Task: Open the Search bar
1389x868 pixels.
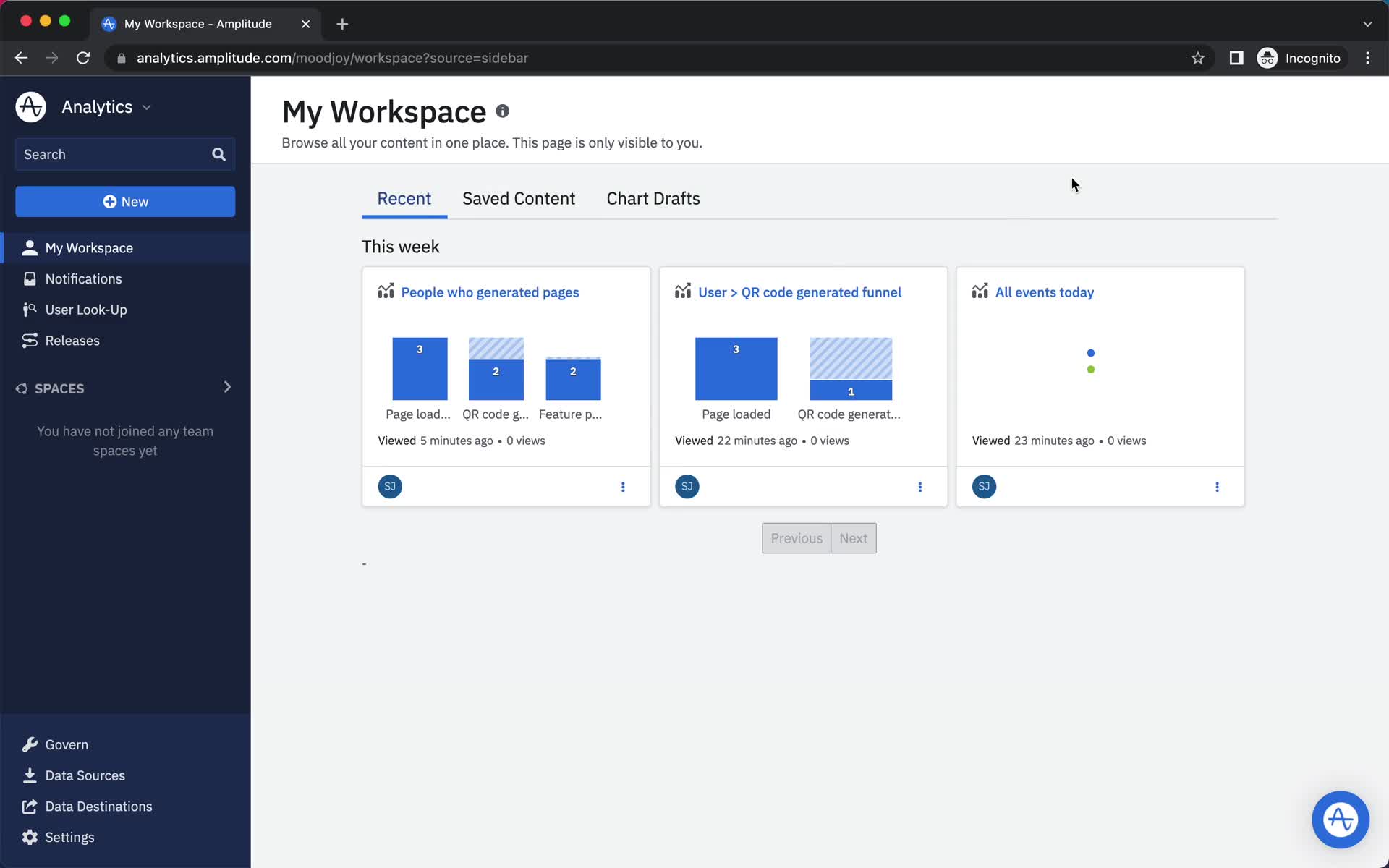Action: tap(125, 154)
